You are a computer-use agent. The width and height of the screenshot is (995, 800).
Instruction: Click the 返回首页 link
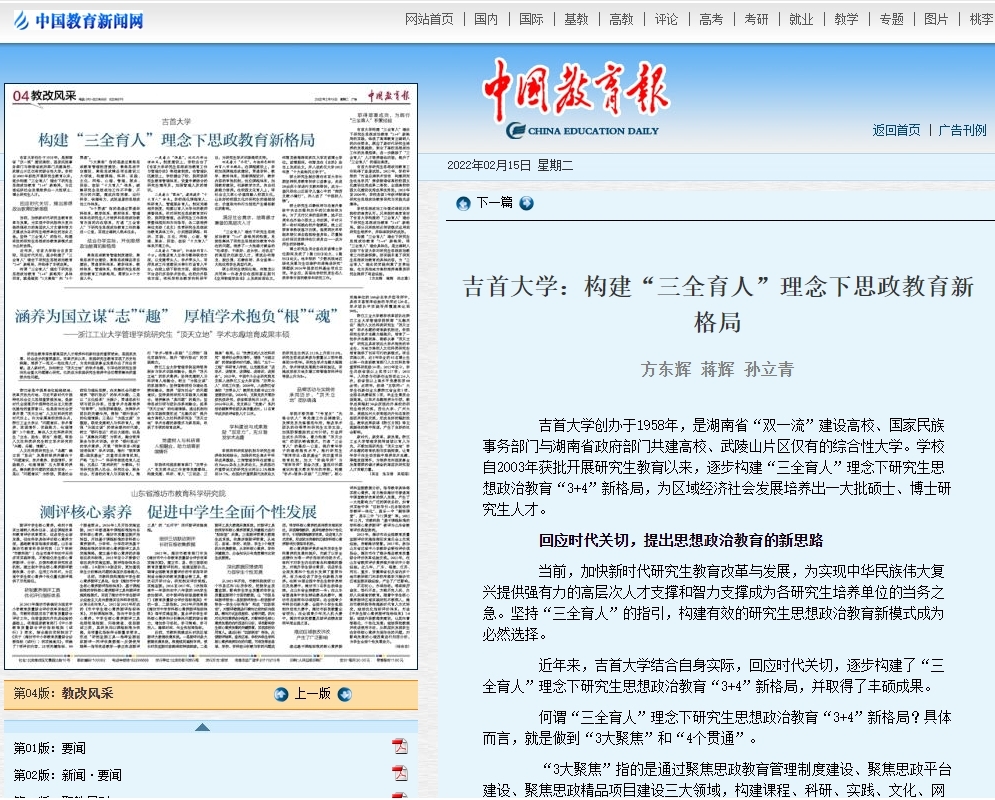[896, 130]
